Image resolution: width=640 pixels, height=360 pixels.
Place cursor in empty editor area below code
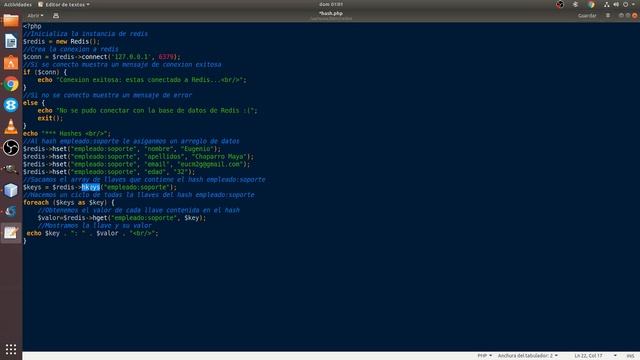[331, 298]
